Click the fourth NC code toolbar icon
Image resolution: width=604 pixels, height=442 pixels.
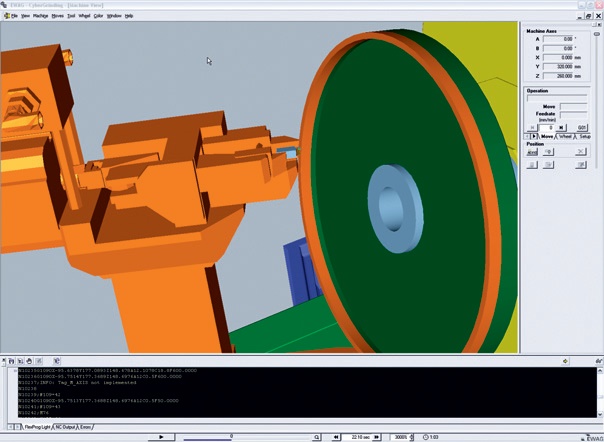[x=39, y=361]
